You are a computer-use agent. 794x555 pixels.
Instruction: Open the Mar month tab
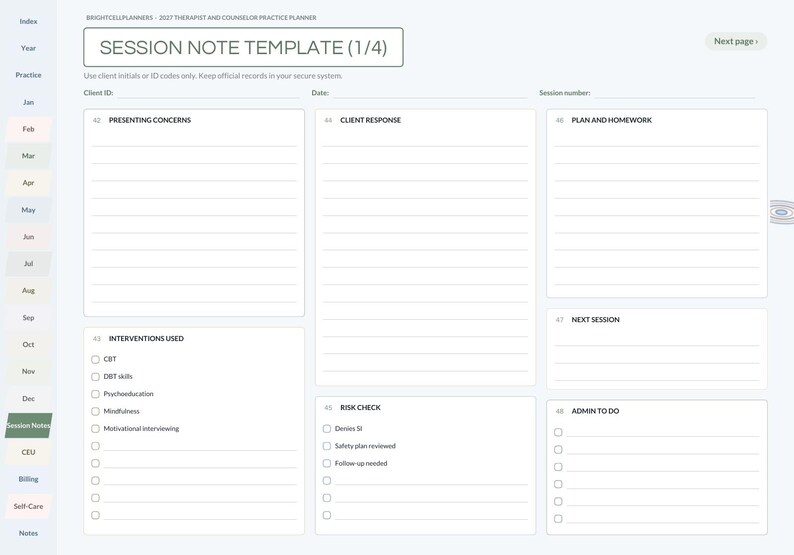pos(28,156)
